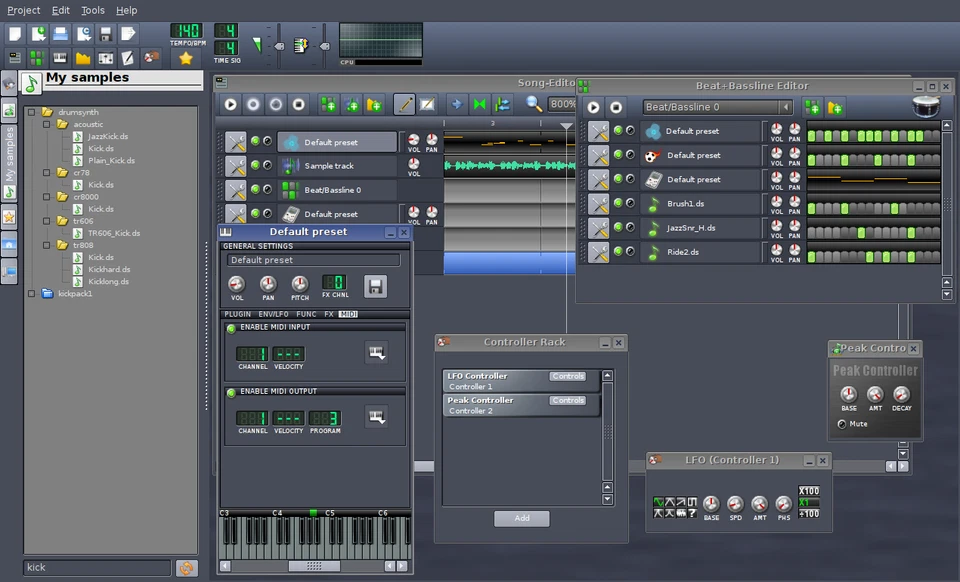Toggle Mute in the Peak Controller window
Screen dimensions: 960x582
[x=841, y=423]
